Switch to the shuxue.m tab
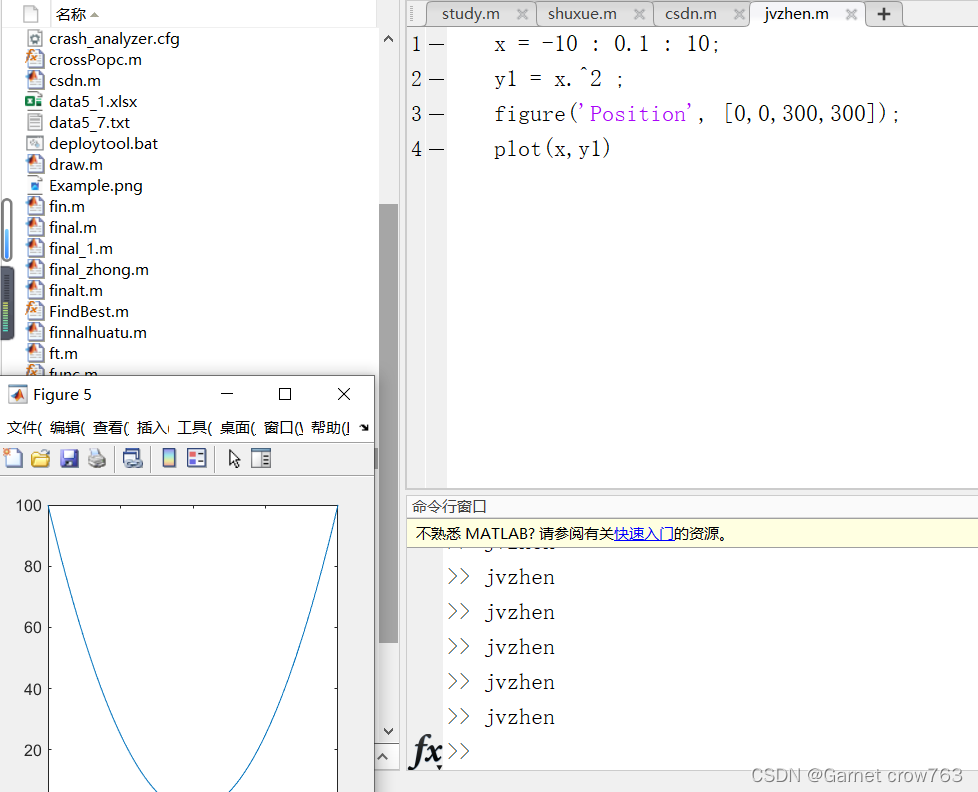978x792 pixels. 583,14
